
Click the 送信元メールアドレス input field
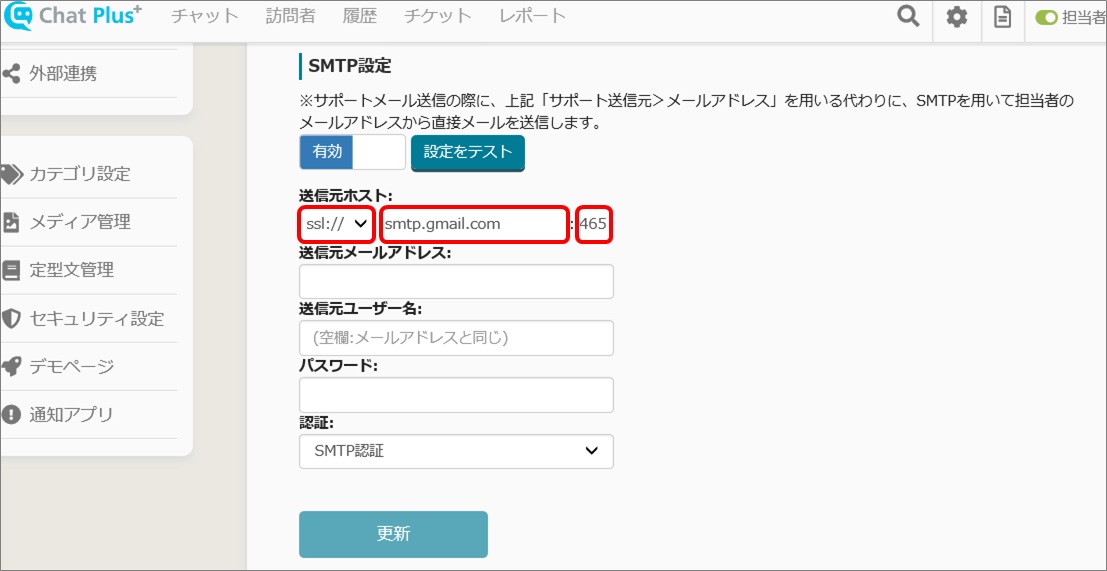pyautogui.click(x=456, y=282)
